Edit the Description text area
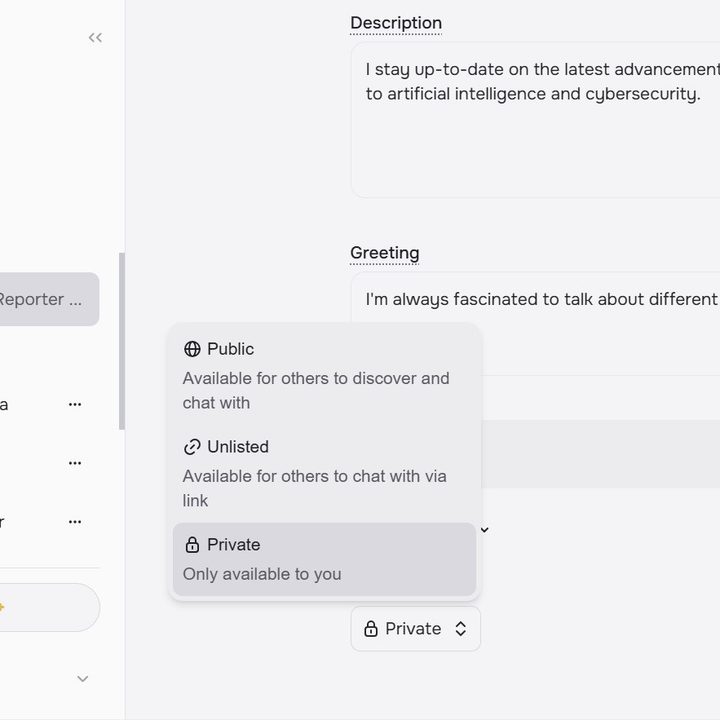Viewport: 720px width, 720px height. point(535,120)
